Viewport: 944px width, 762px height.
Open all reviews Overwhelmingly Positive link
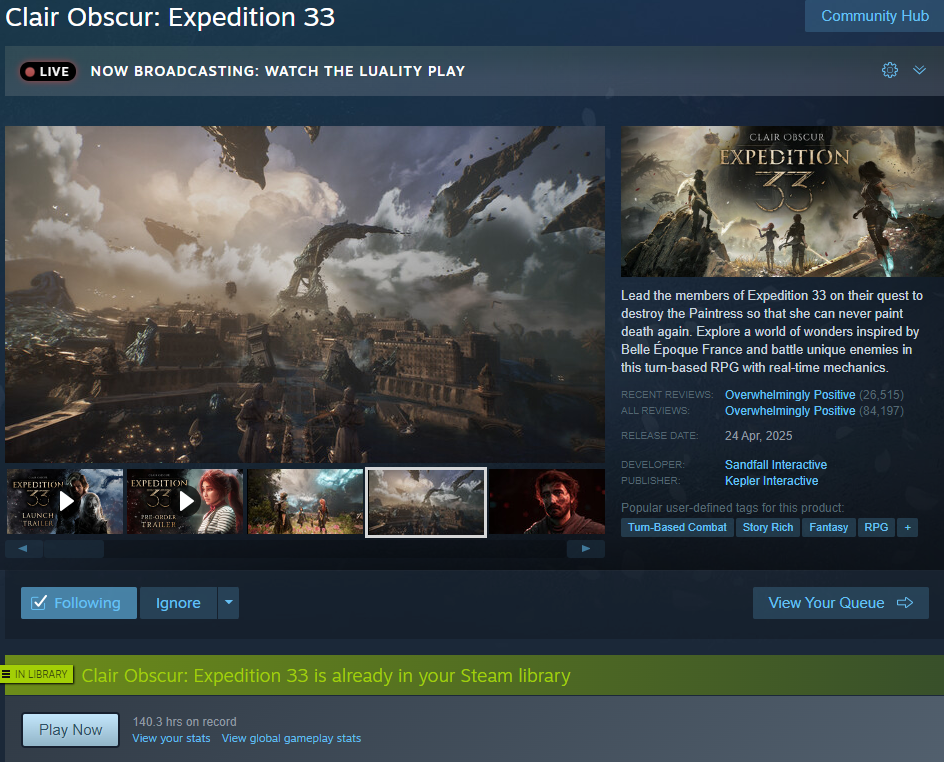[x=790, y=410]
